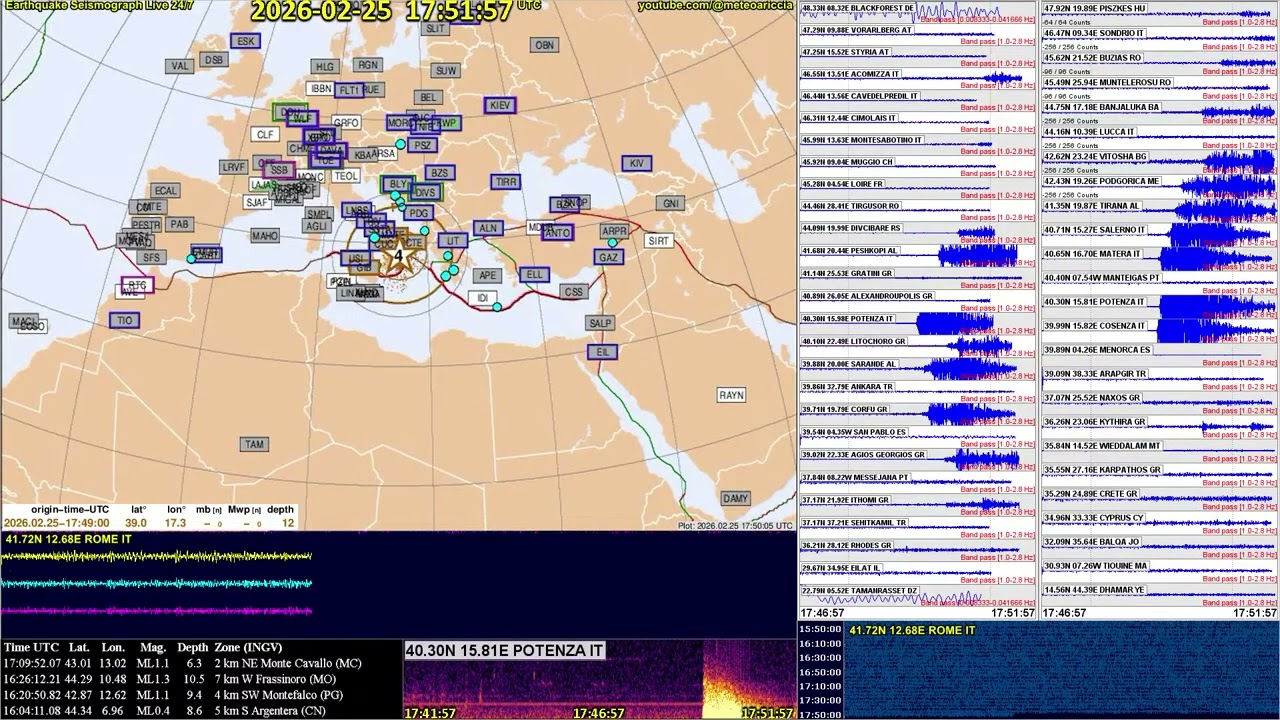Click the ELL station box
The image size is (1280, 720).
click(x=535, y=275)
